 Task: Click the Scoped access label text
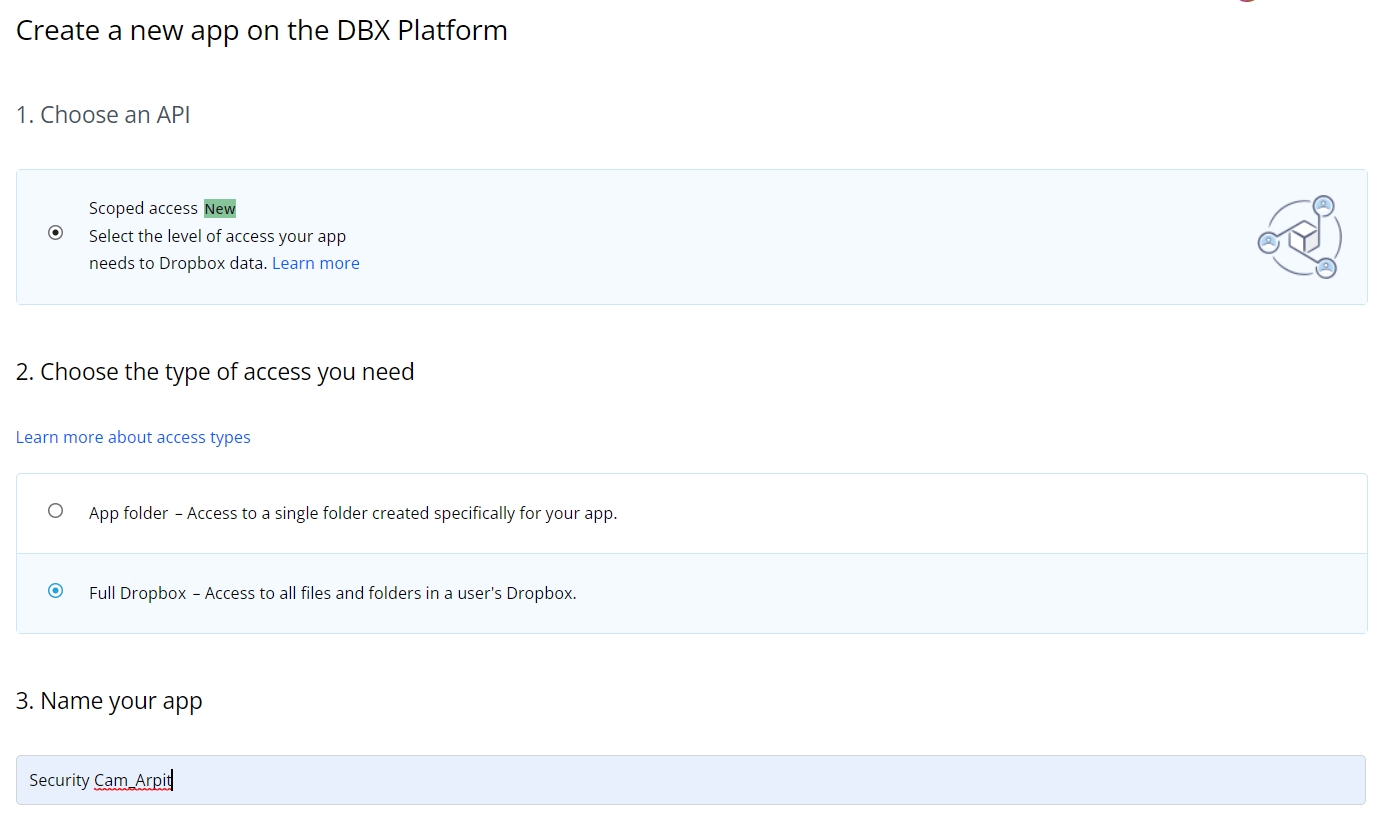coord(143,208)
